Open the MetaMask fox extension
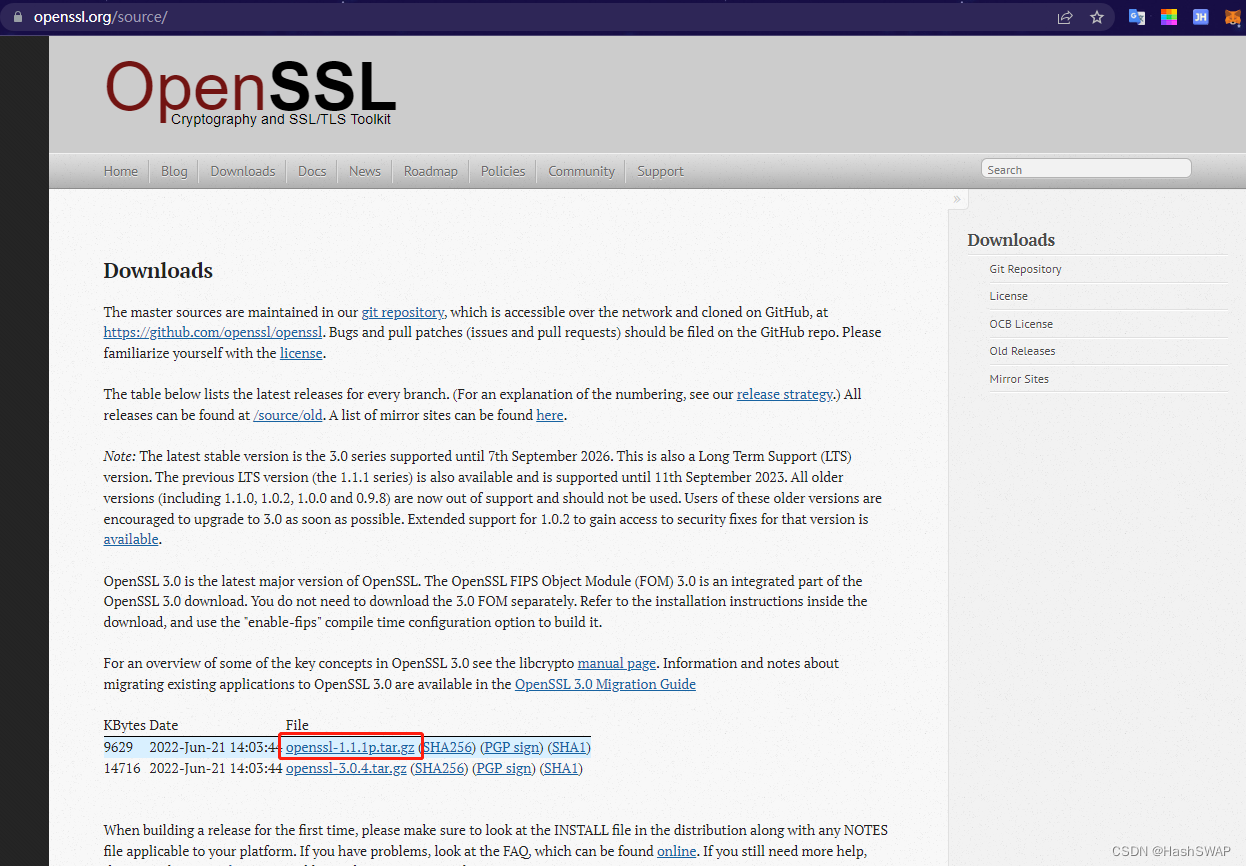Screen dimensions: 1246x866 (x=1232, y=17)
